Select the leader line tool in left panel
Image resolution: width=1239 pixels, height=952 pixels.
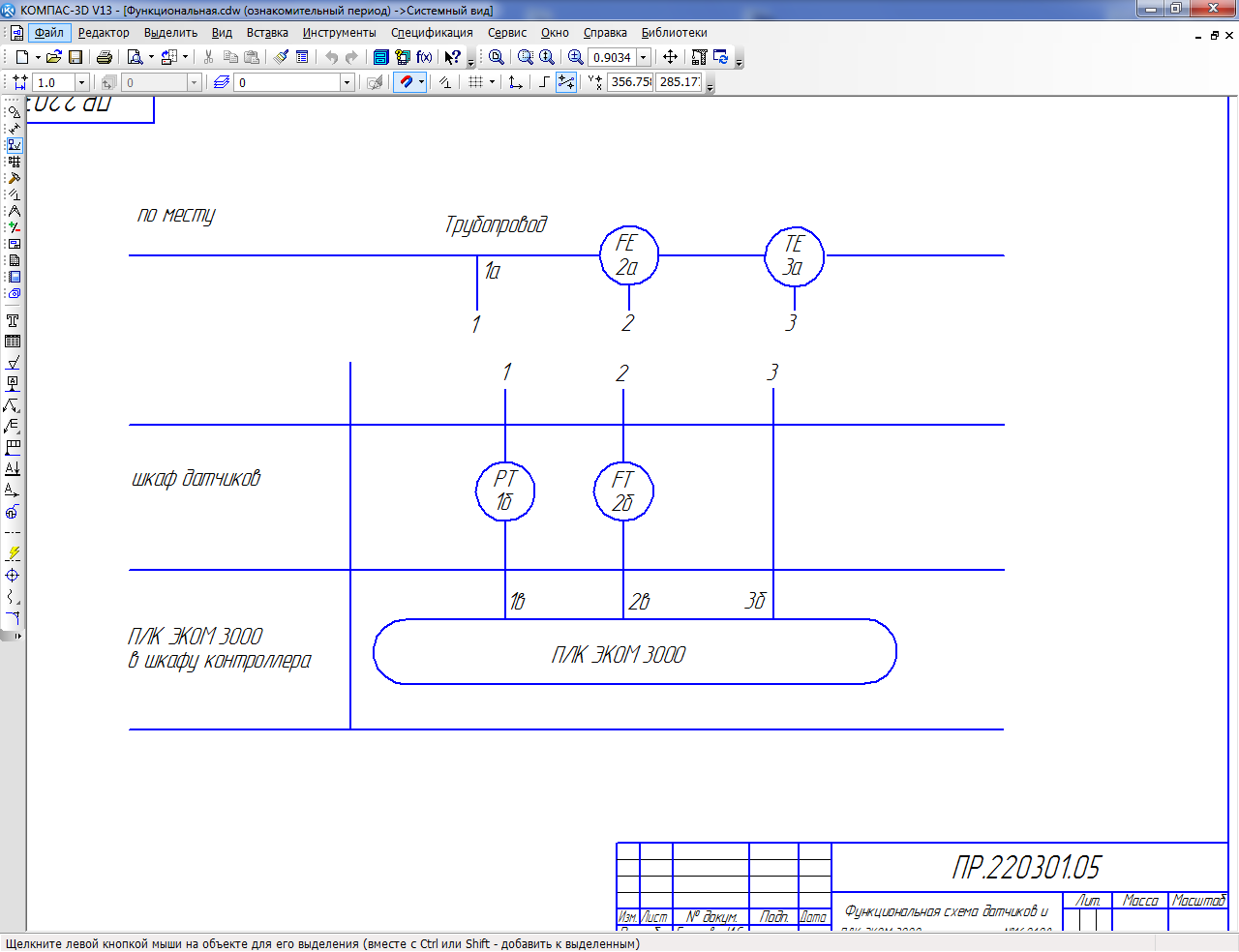point(13,405)
